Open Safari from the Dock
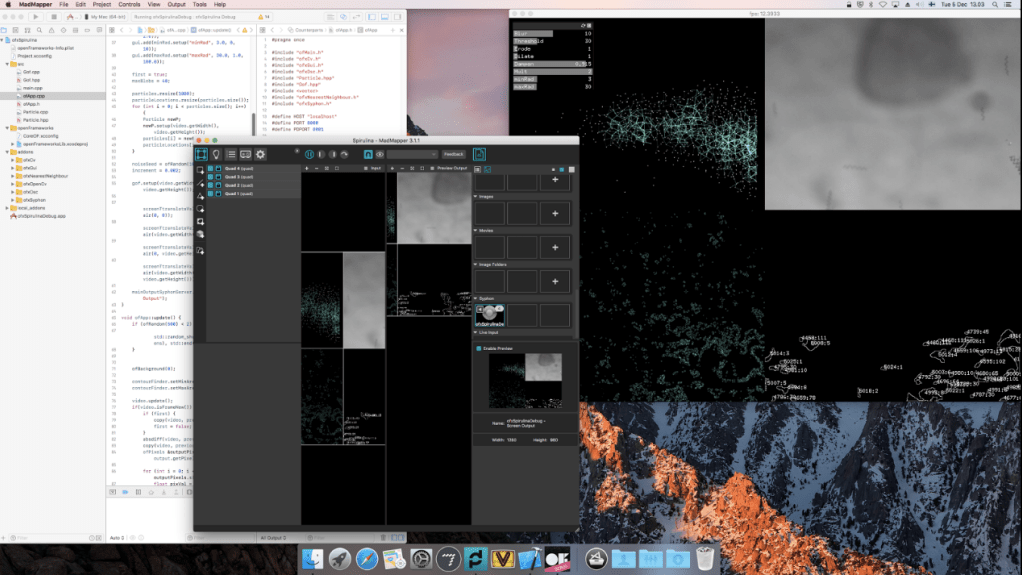Image resolution: width=1022 pixels, height=575 pixels. [367, 559]
